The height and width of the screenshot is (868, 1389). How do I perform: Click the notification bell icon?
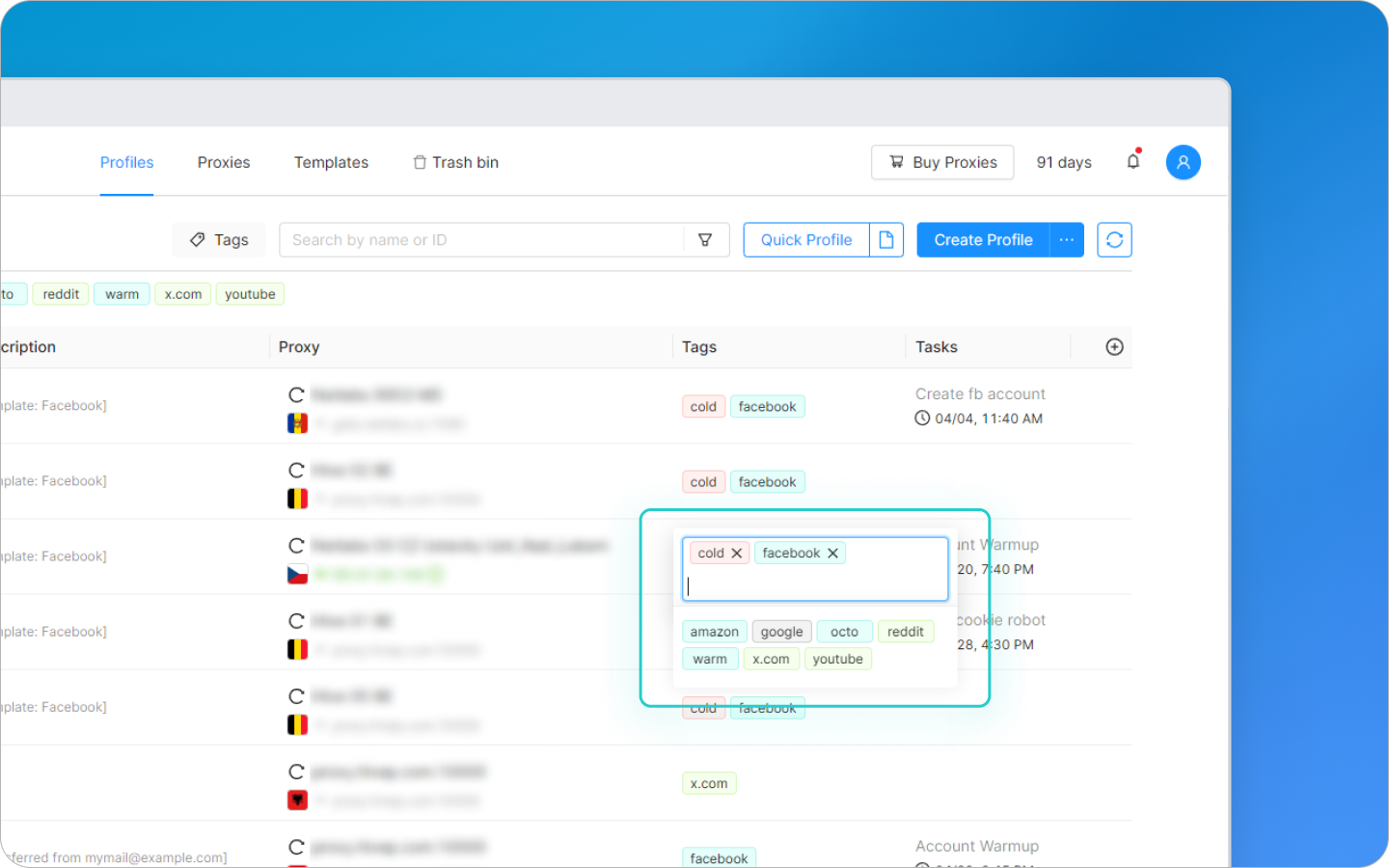(x=1133, y=162)
